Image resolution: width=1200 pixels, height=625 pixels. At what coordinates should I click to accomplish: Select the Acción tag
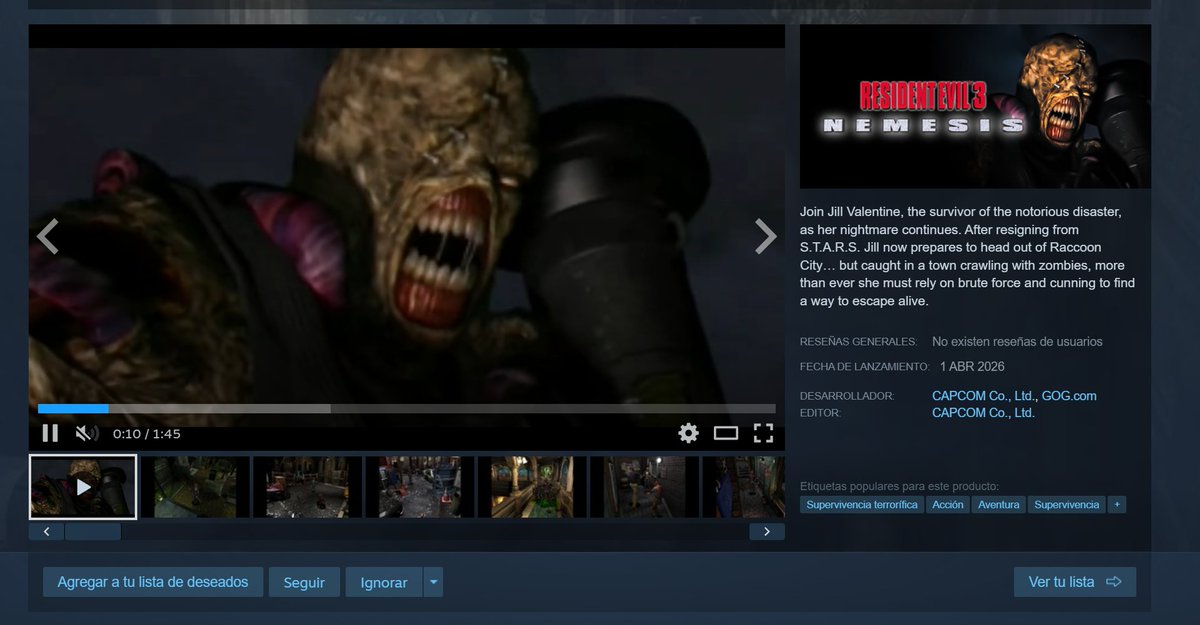click(948, 505)
